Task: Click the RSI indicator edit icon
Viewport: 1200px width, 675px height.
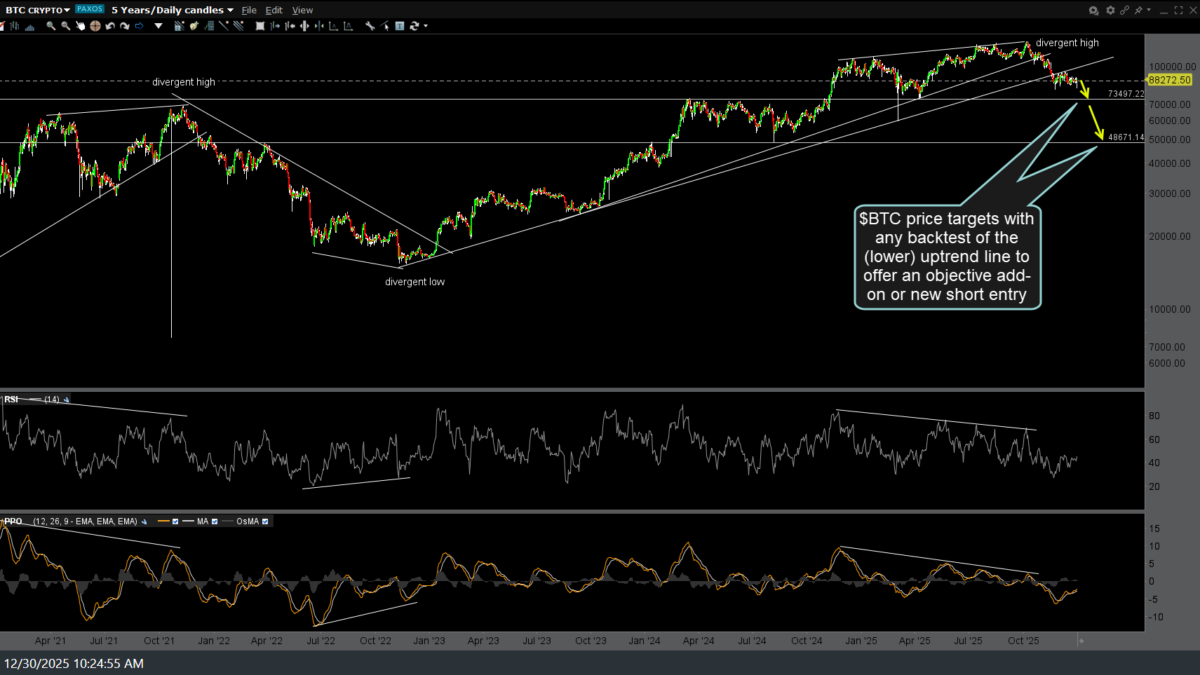Action: pyautogui.click(x=67, y=400)
